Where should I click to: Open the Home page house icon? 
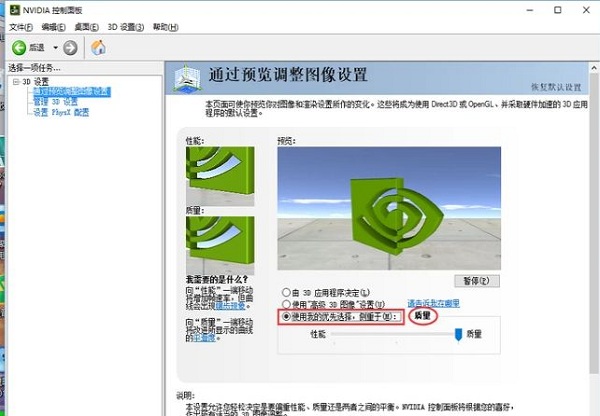click(x=98, y=47)
